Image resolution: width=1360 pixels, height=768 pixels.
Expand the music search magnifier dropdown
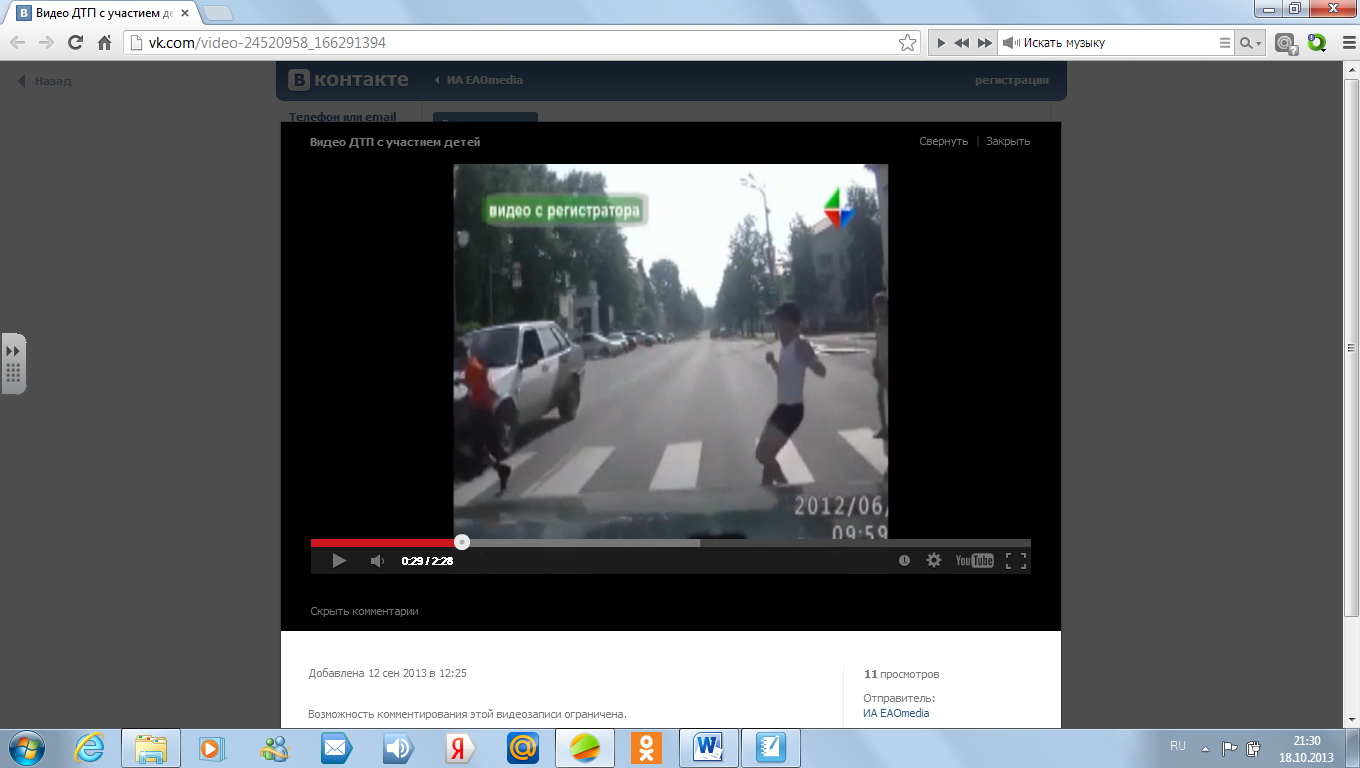click(1251, 43)
